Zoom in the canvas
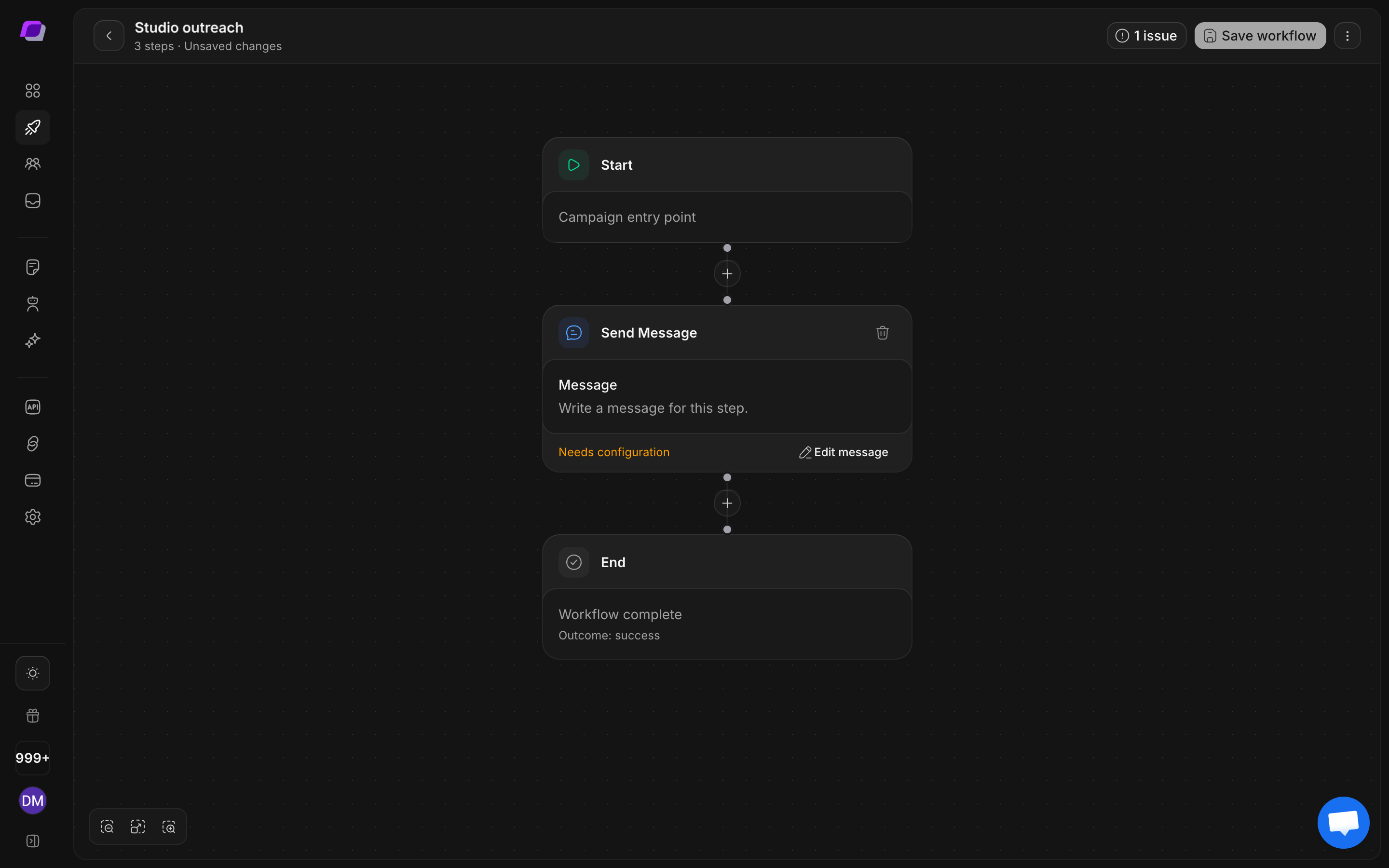This screenshot has height=868, width=1389. click(x=169, y=827)
